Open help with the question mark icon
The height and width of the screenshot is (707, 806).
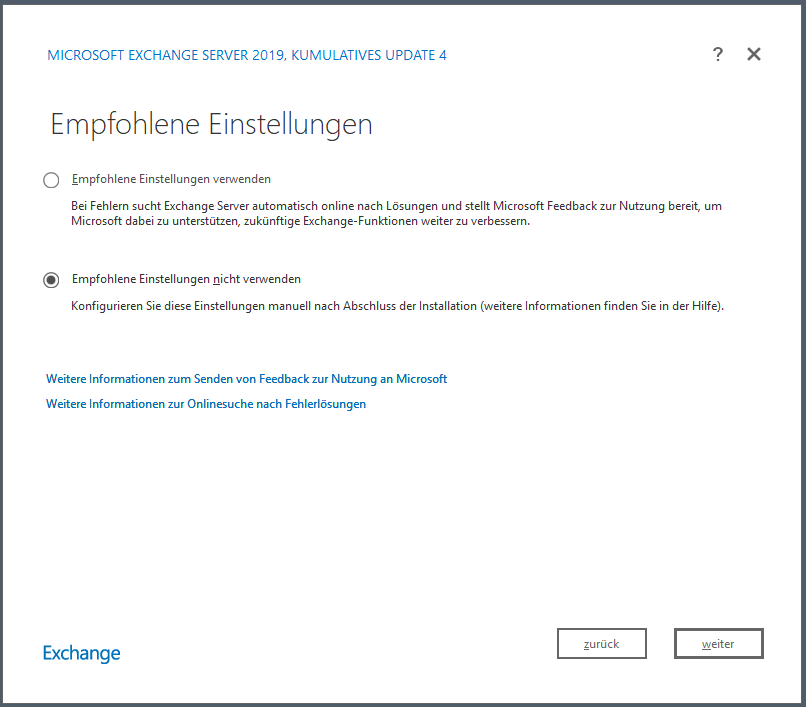pos(718,54)
